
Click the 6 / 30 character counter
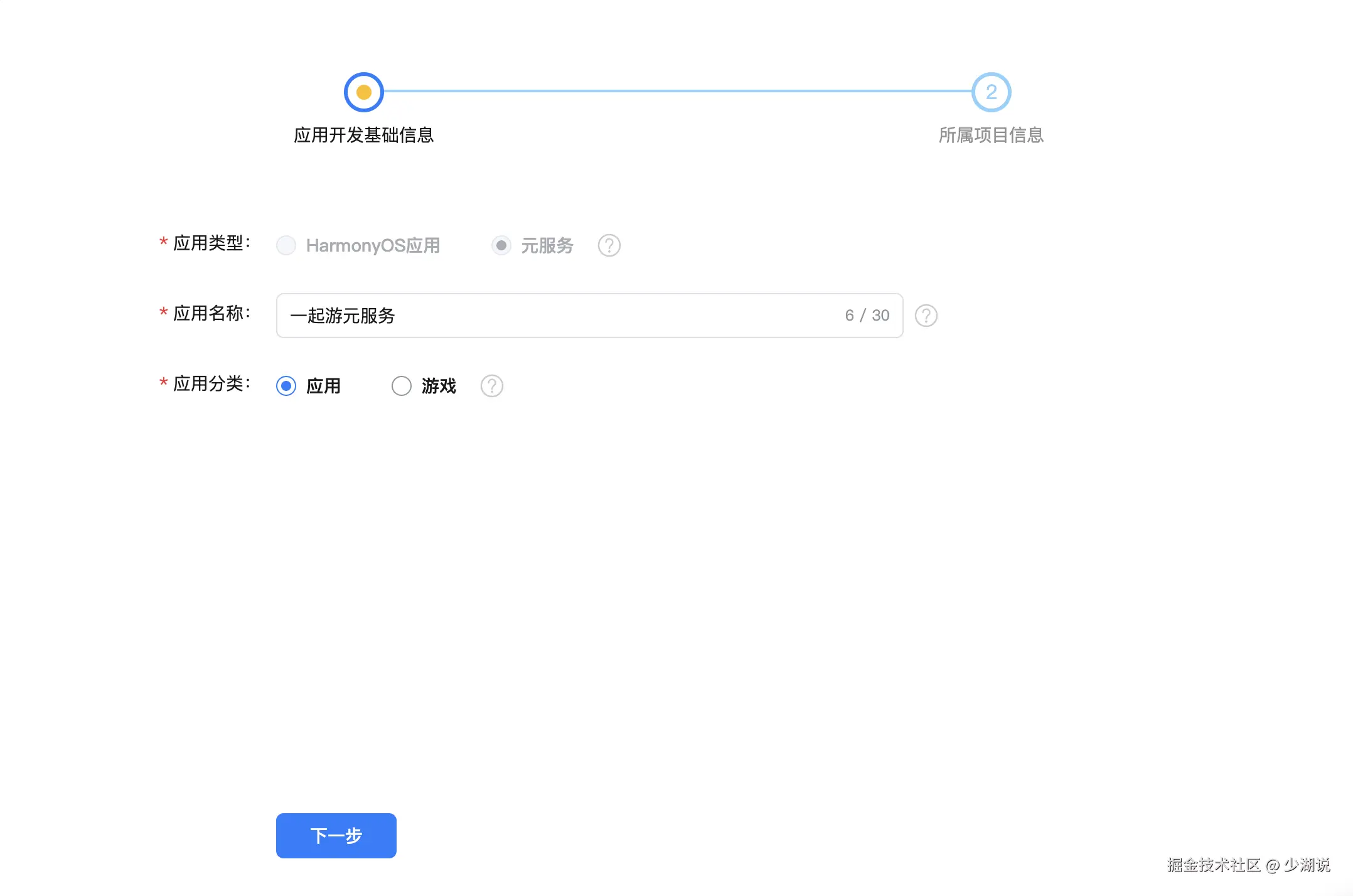(x=867, y=316)
